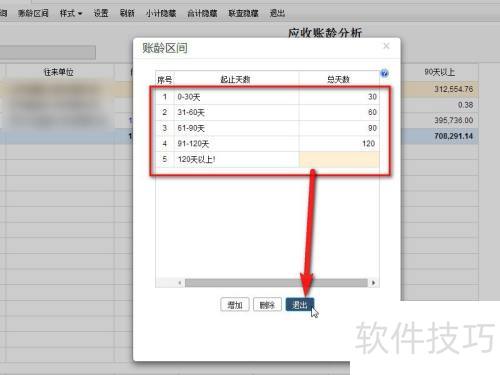Image resolution: width=500 pixels, height=375 pixels.
Task: Click row number 3 in 序号 column
Action: pyautogui.click(x=165, y=128)
